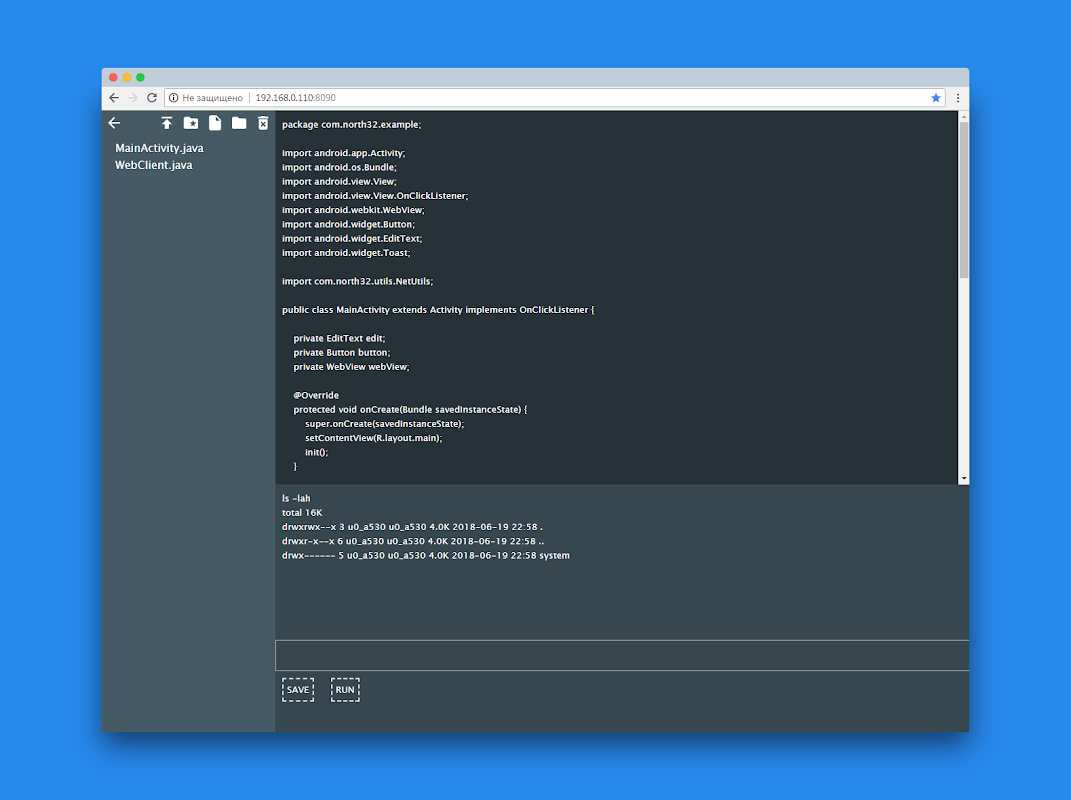Click the scrollbar down arrow in code editor
This screenshot has width=1071, height=800.
(964, 479)
